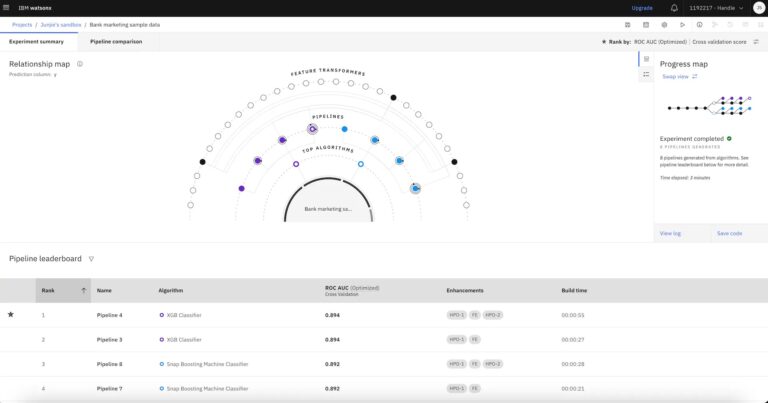Click the Upgrade link
Viewport: 768px width, 403px height.
[642, 8]
